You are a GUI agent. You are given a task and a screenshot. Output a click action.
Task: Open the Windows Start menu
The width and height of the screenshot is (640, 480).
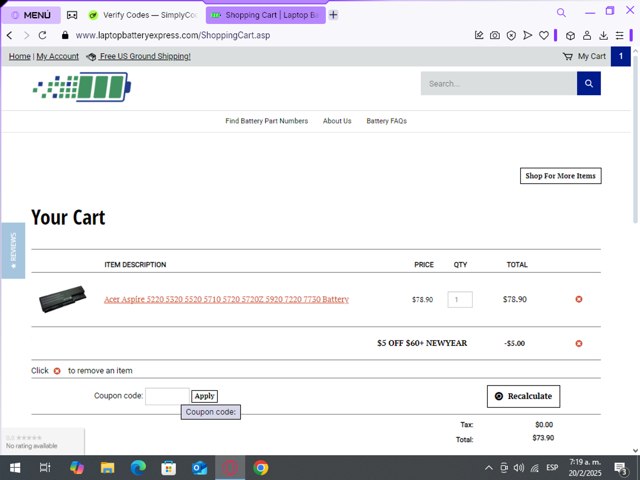click(x=15, y=468)
